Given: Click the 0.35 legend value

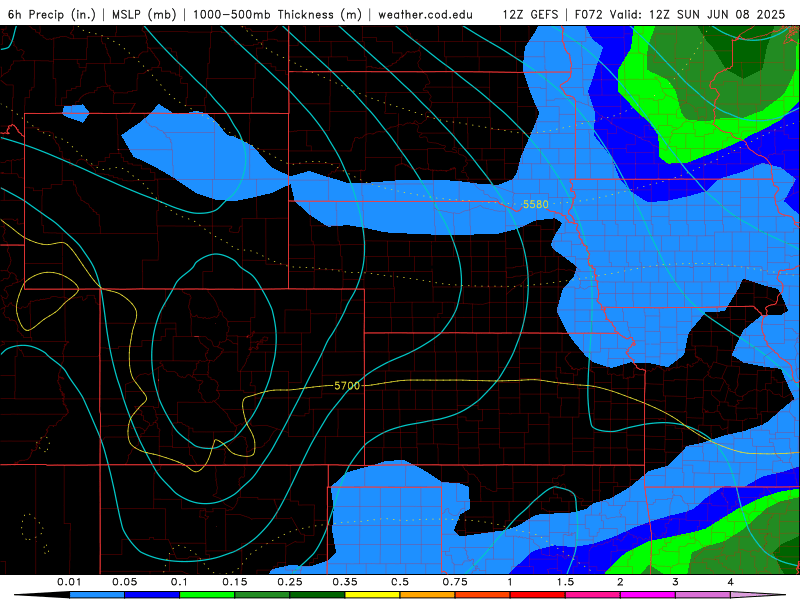Looking at the screenshot, I should pyautogui.click(x=345, y=582).
